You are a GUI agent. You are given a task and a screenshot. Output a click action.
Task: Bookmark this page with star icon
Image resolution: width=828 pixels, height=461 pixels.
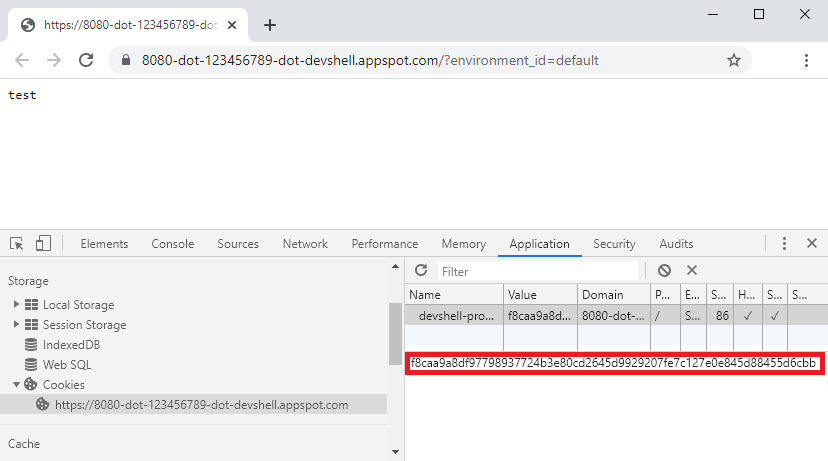click(734, 60)
